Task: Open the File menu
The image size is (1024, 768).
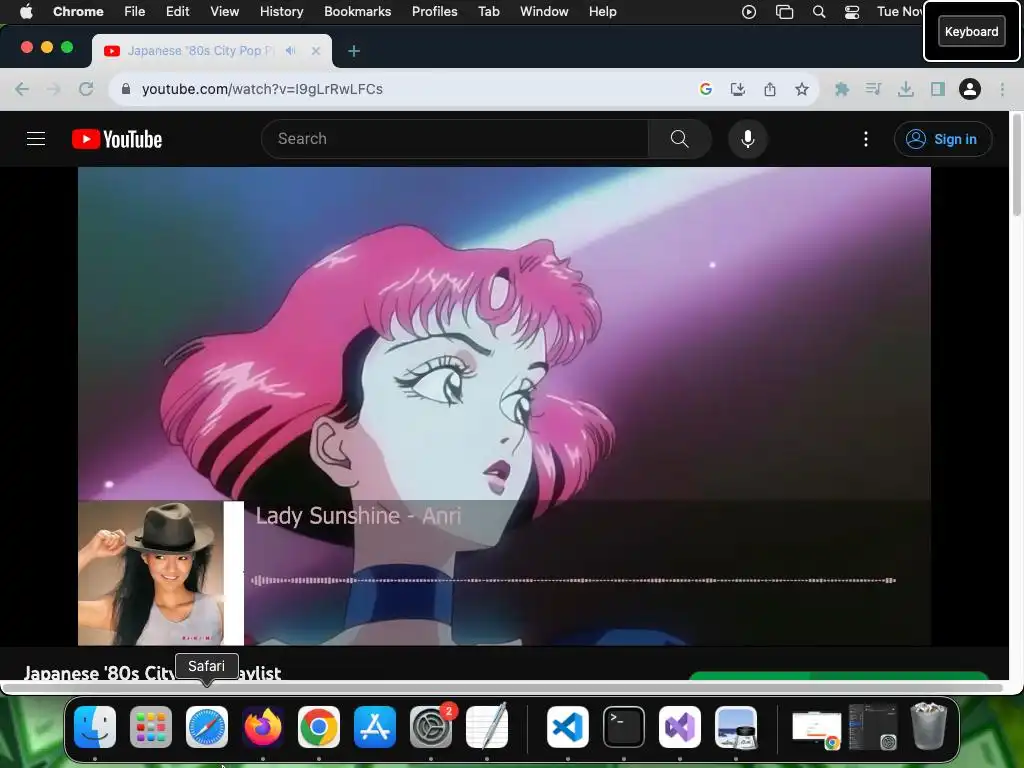Action: click(135, 11)
